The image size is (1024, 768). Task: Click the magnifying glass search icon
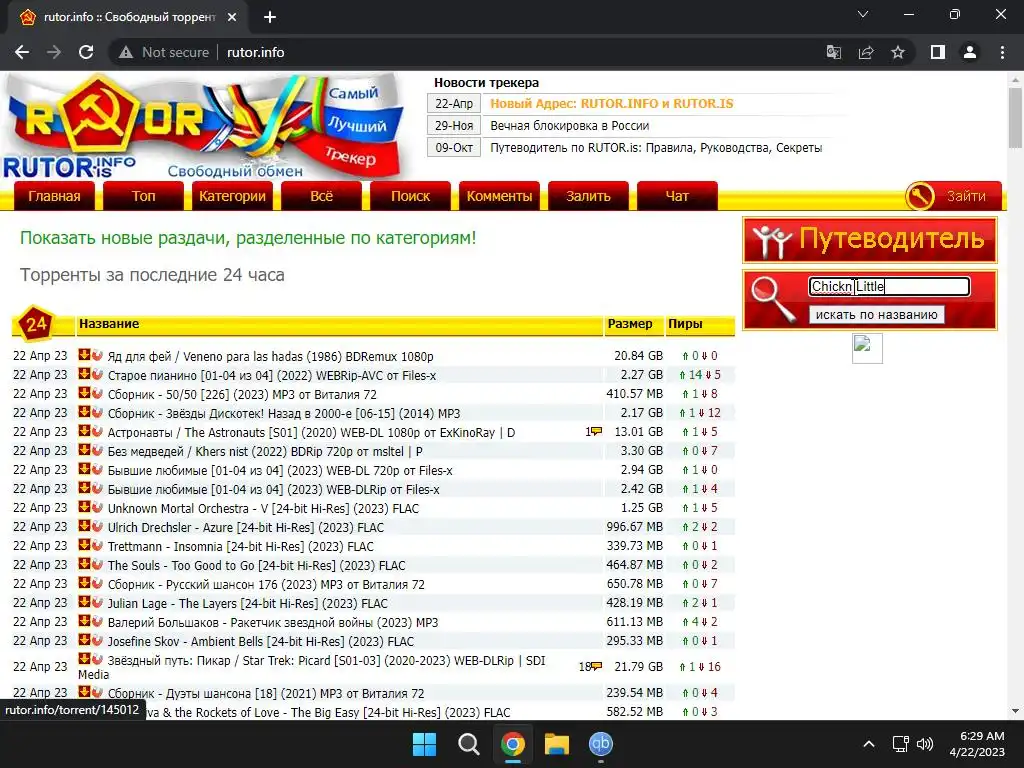[x=773, y=299]
